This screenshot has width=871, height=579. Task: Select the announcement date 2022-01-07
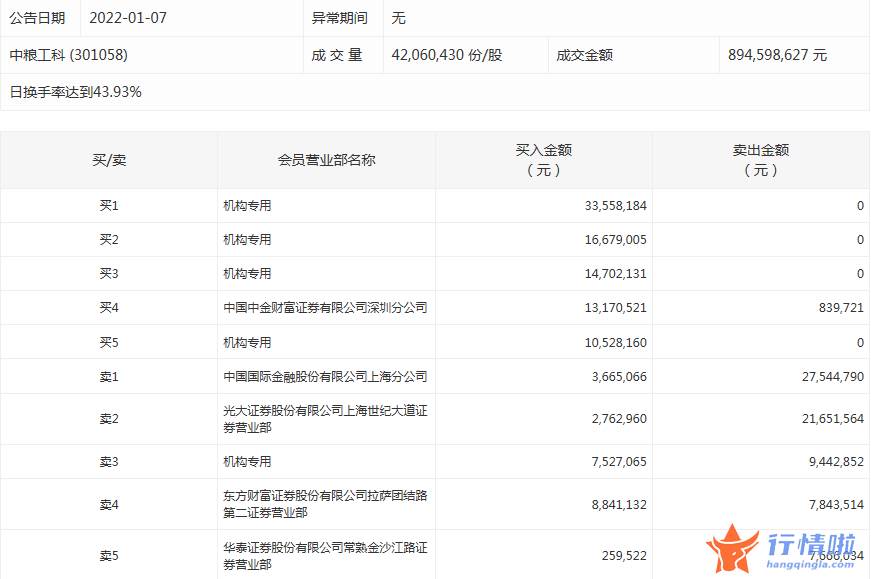pos(127,18)
